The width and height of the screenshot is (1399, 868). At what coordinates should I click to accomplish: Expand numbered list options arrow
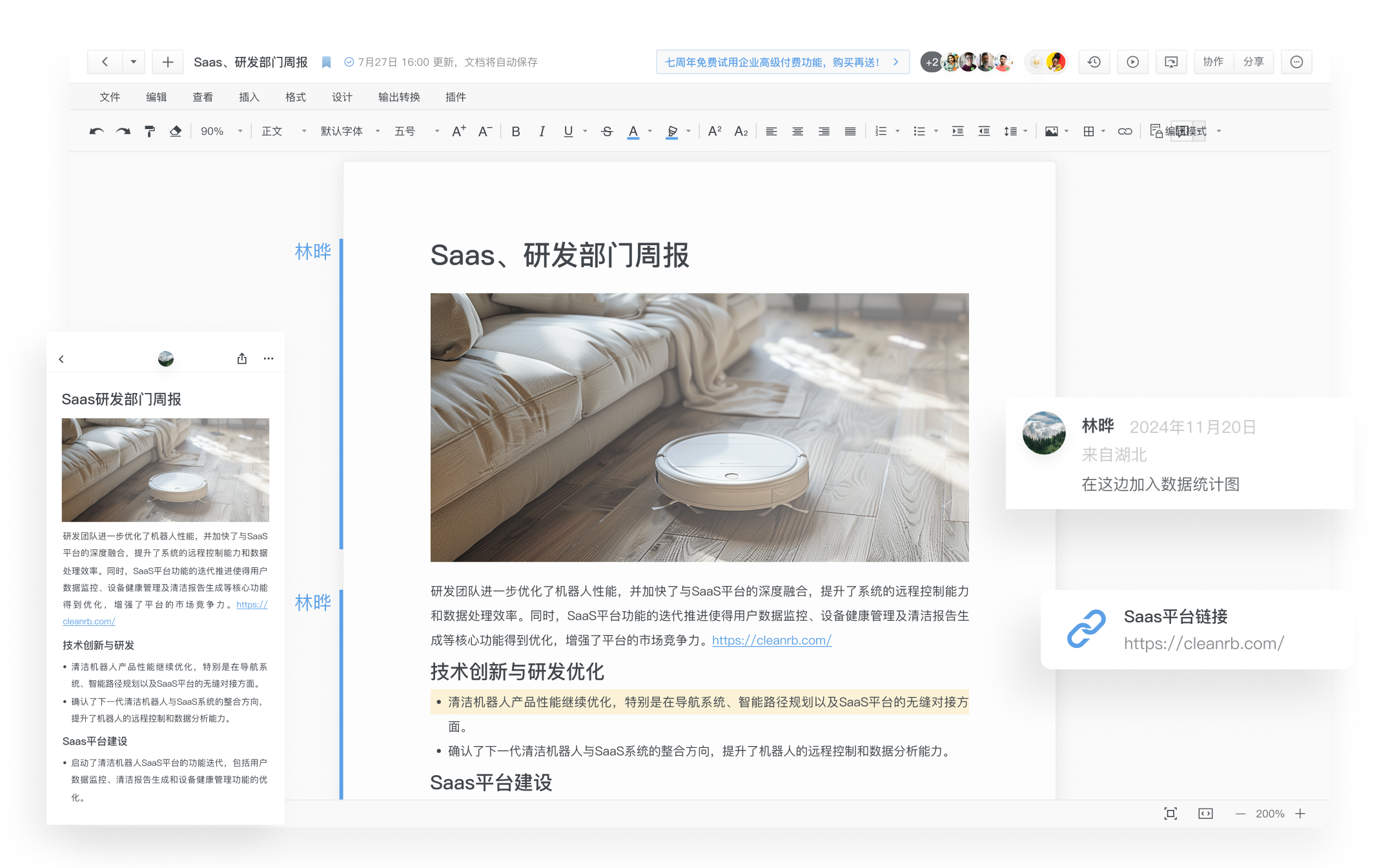(898, 132)
